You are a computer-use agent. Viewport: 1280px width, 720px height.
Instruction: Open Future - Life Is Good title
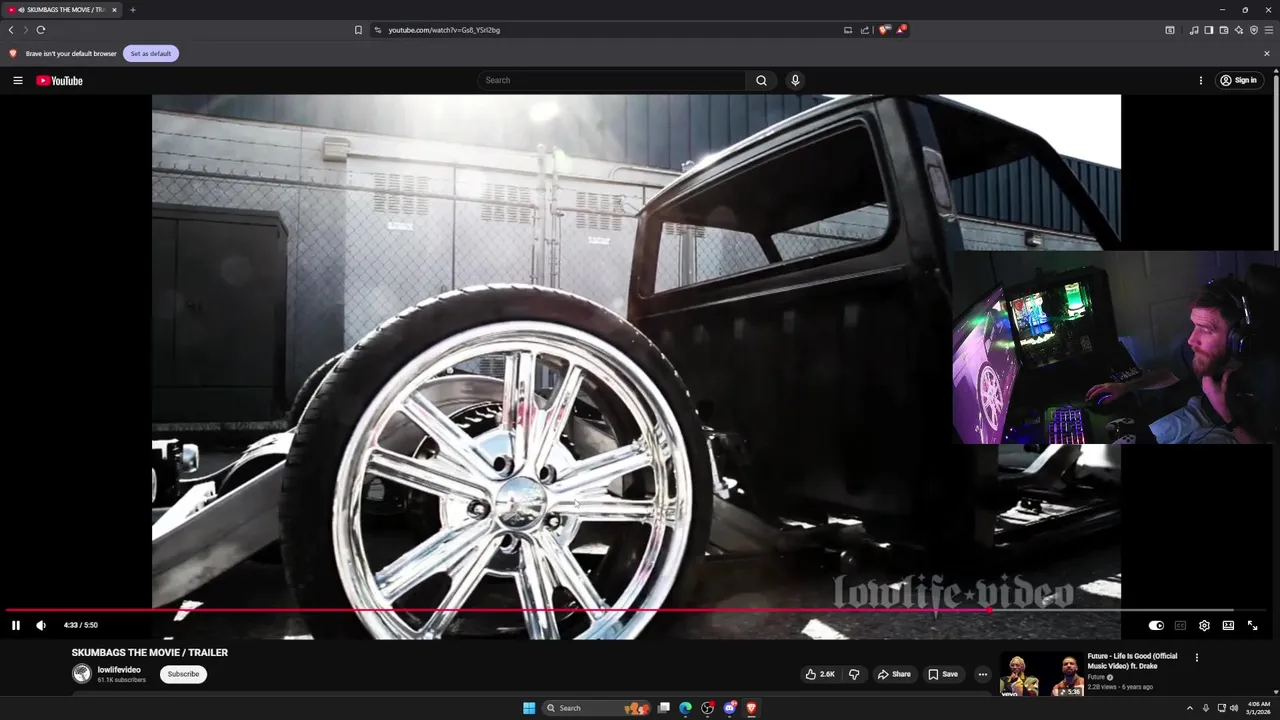[x=1132, y=660]
